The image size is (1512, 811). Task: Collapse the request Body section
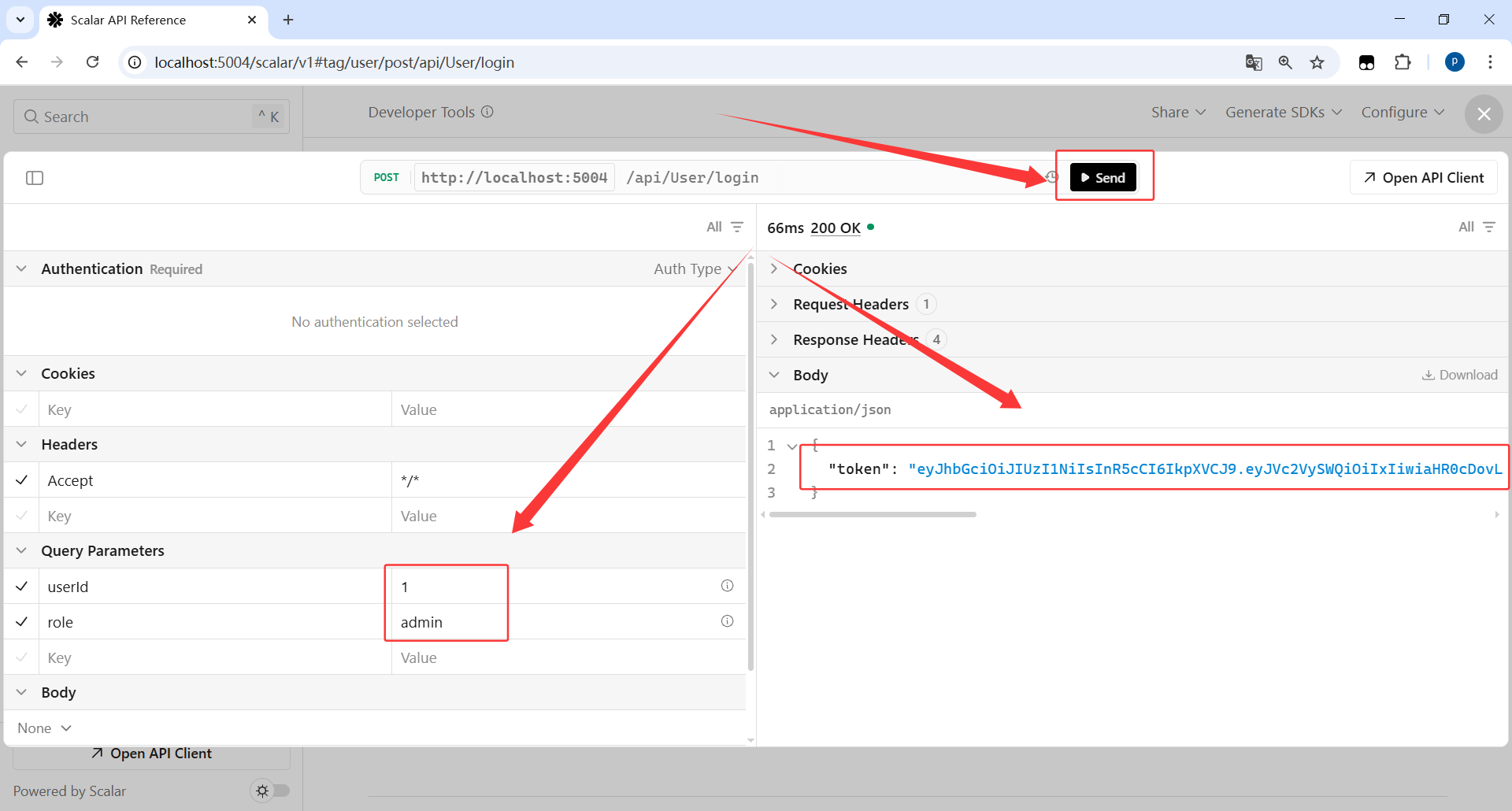point(21,692)
